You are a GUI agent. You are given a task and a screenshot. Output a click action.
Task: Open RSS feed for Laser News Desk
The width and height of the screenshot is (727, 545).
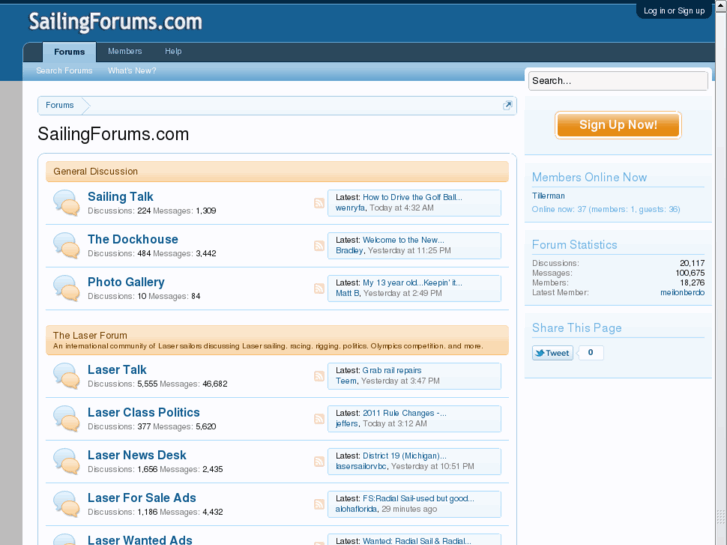(319, 461)
